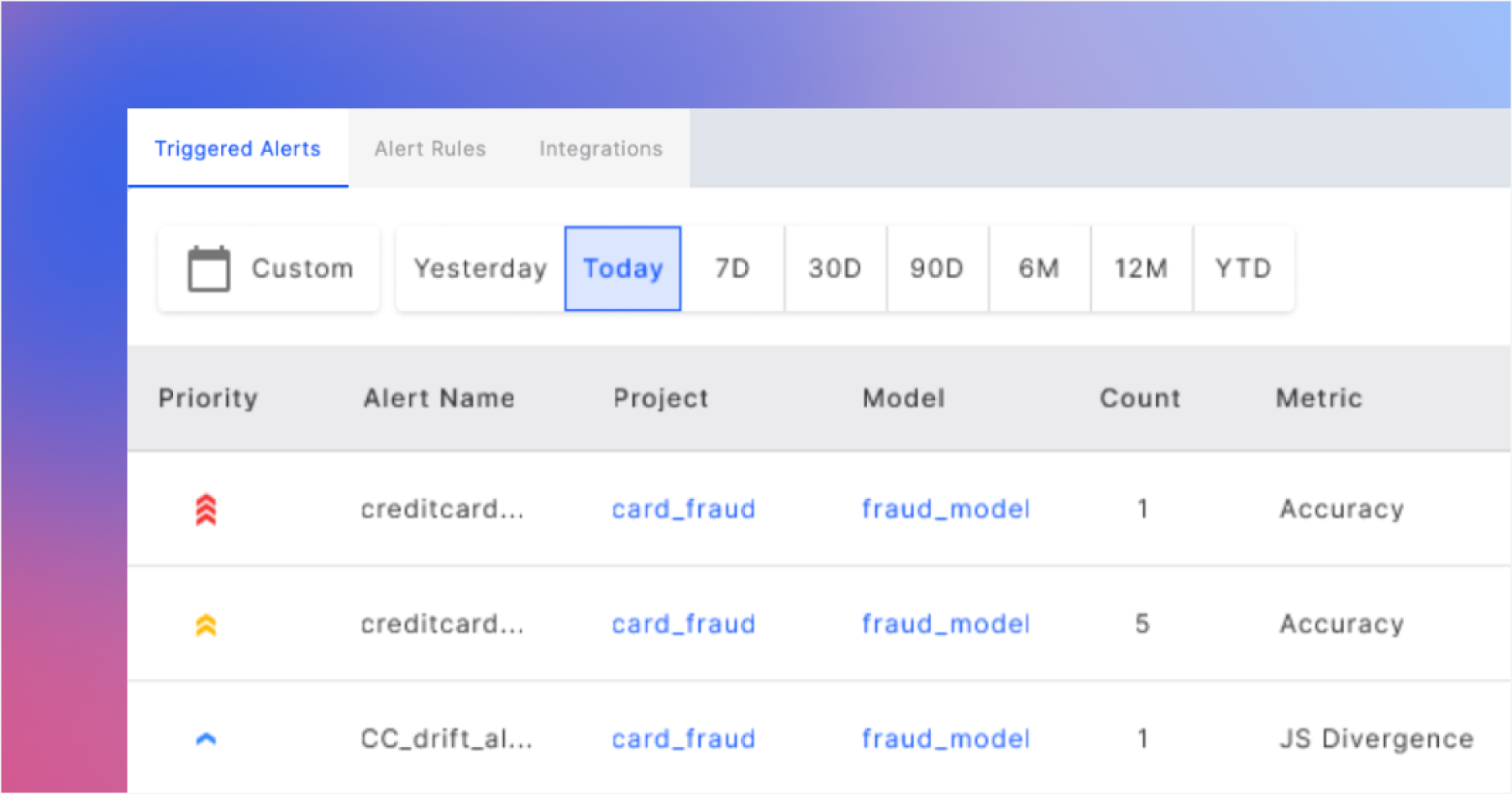Image resolution: width=1512 pixels, height=794 pixels.
Task: Select the 30D time range
Action: tap(835, 268)
